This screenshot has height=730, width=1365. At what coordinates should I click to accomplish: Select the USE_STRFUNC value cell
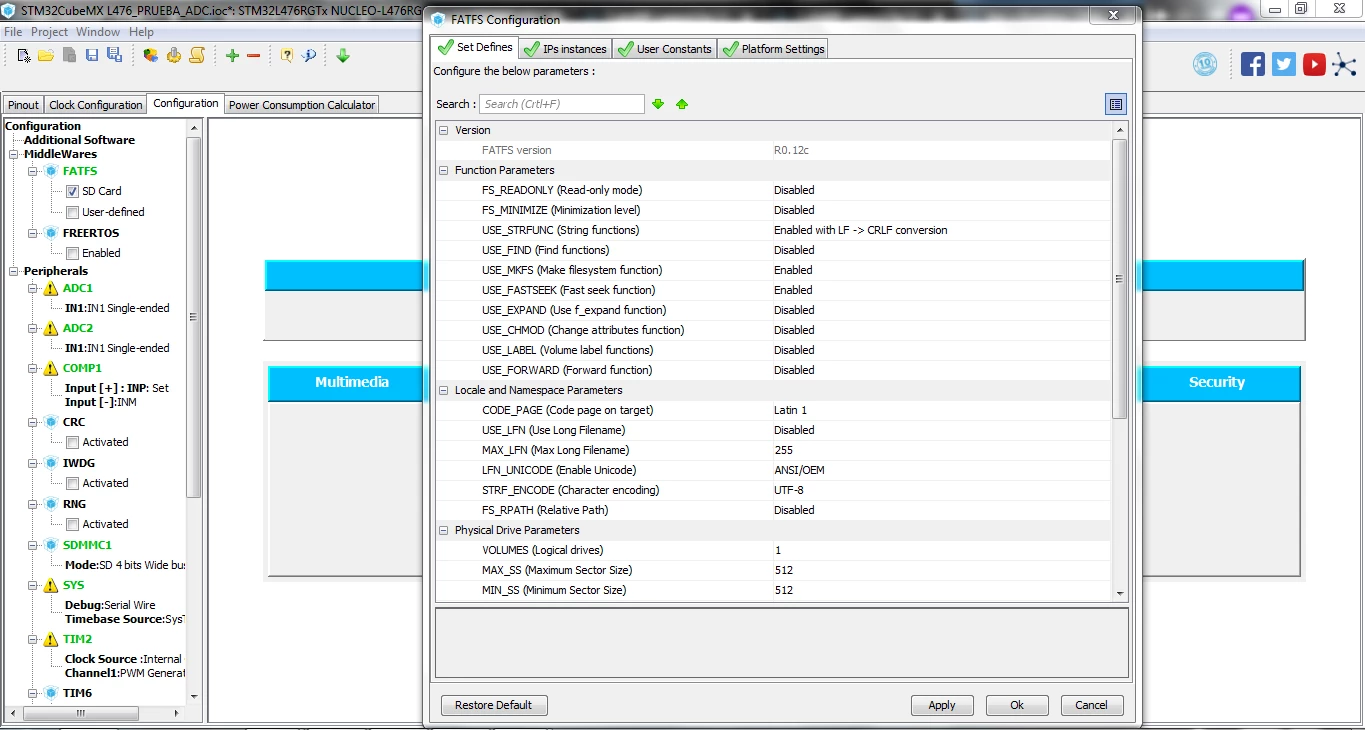point(940,230)
